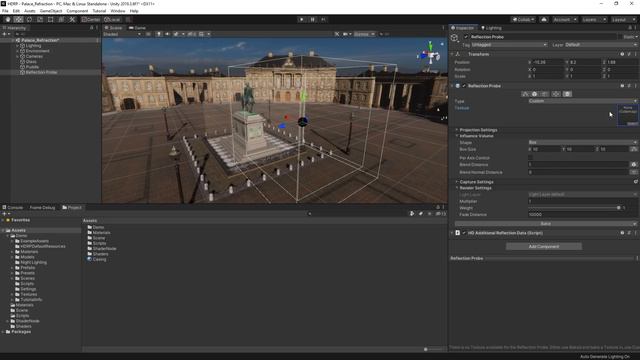
Task: Open HD Additional Reflection Data help icon
Action: [x=622, y=233]
